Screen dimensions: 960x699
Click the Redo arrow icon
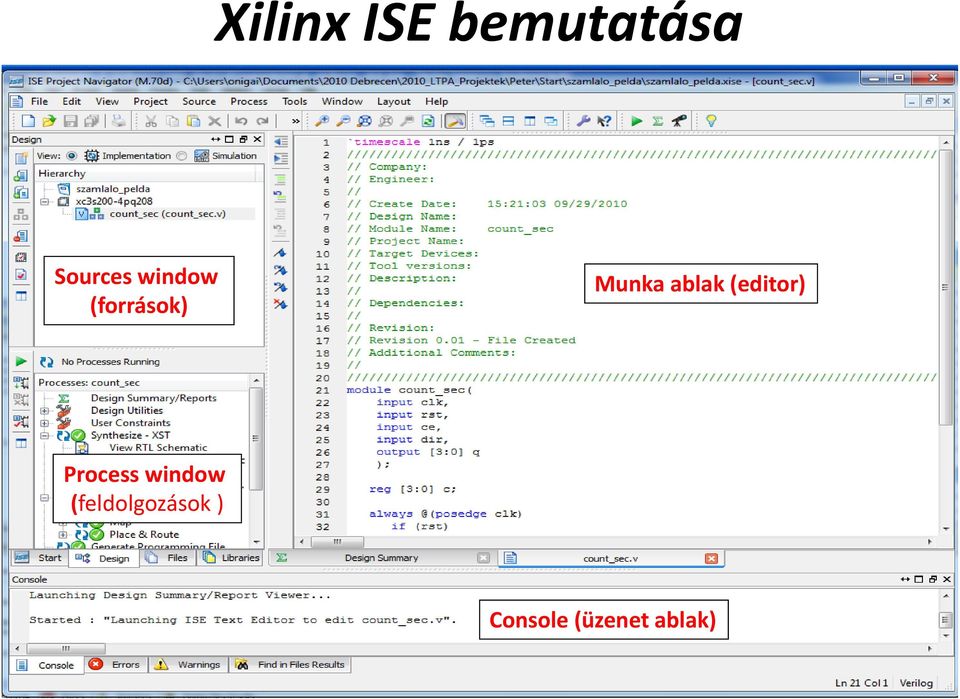263,121
